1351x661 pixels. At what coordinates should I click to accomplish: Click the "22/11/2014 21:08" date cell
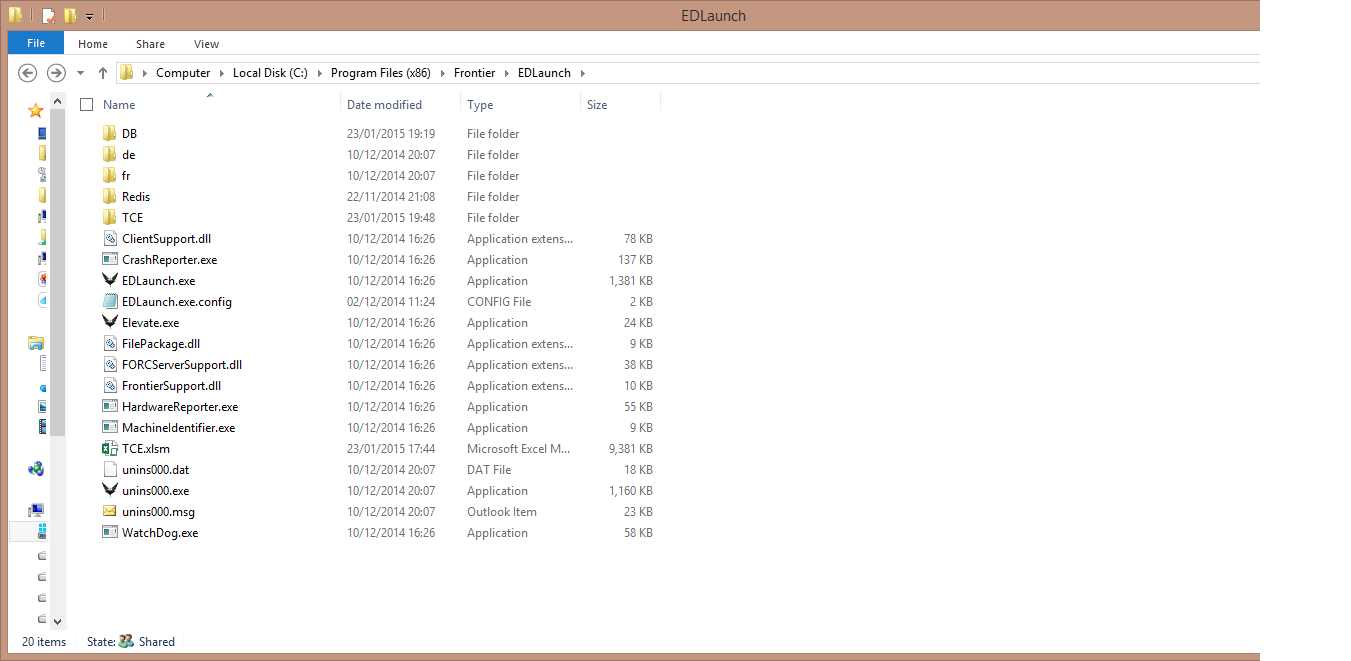[x=391, y=197]
